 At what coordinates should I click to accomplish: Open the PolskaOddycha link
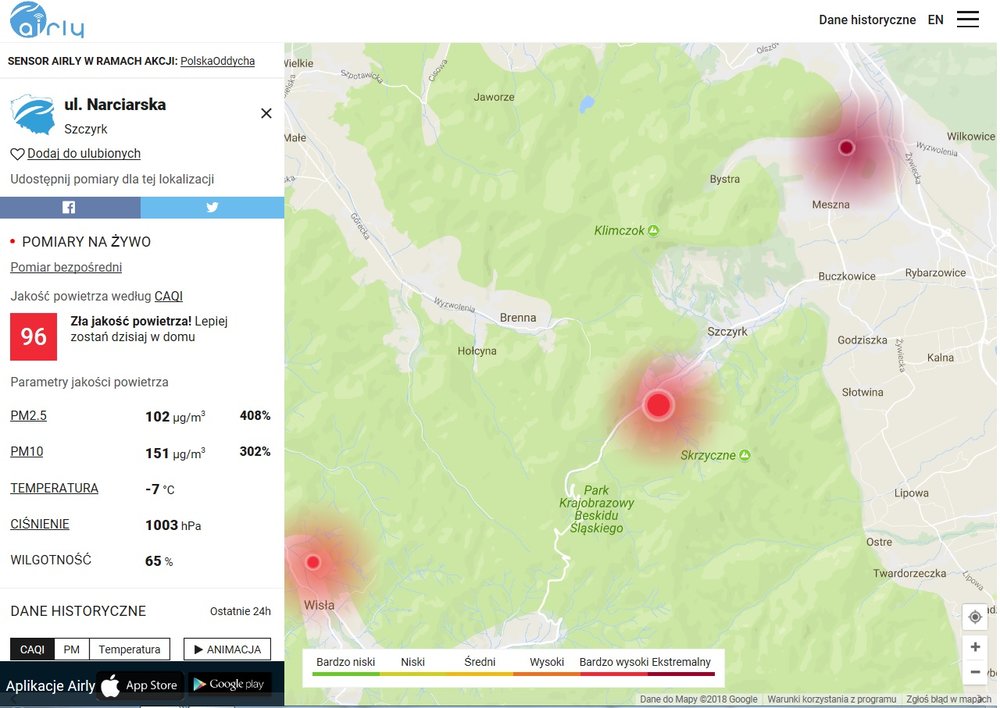point(217,61)
